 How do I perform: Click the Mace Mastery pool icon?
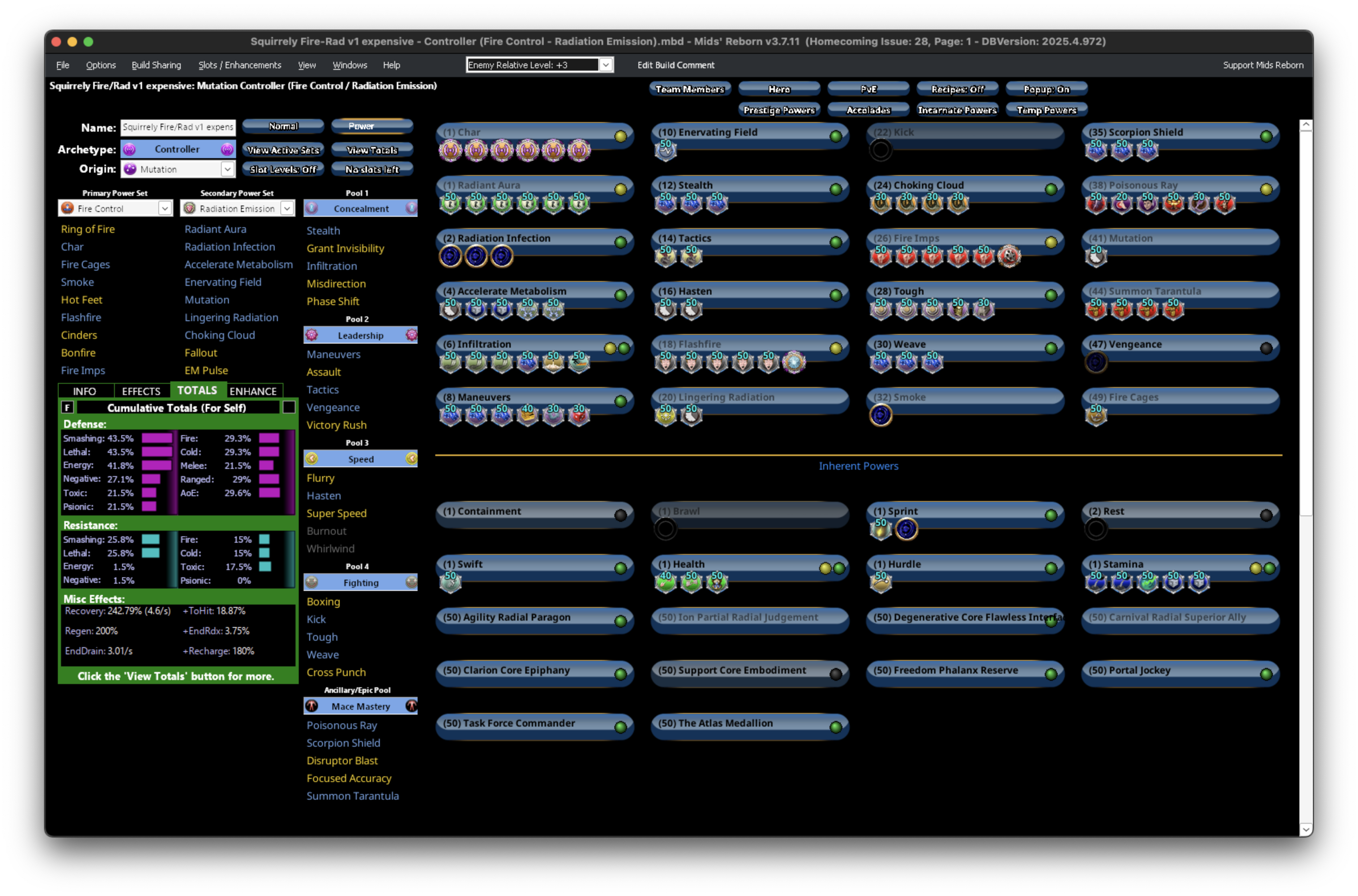click(312, 706)
